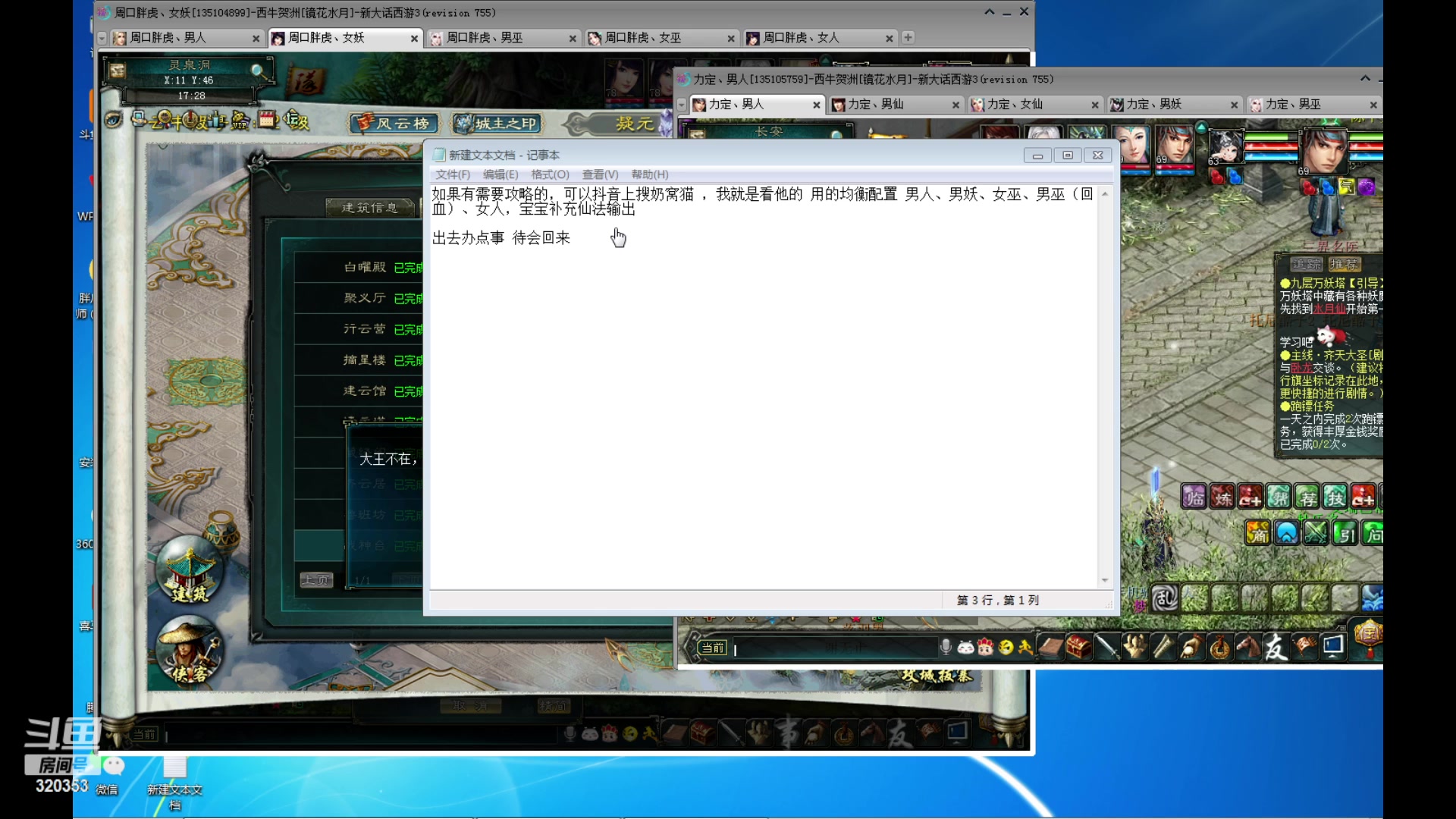
Task: Click the coin pendant icon in right game bar
Action: (1220, 647)
